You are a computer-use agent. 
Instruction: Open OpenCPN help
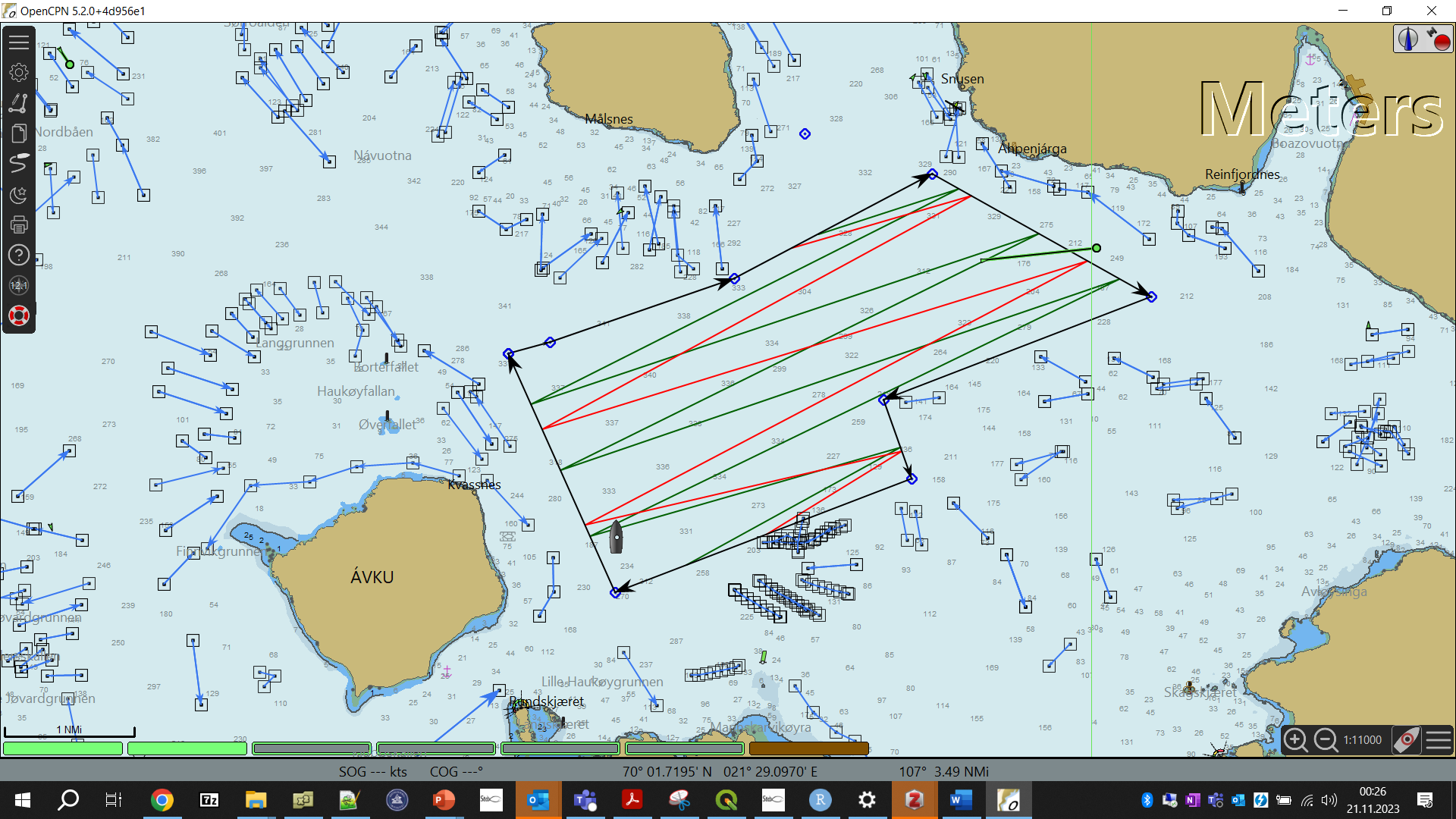[19, 255]
